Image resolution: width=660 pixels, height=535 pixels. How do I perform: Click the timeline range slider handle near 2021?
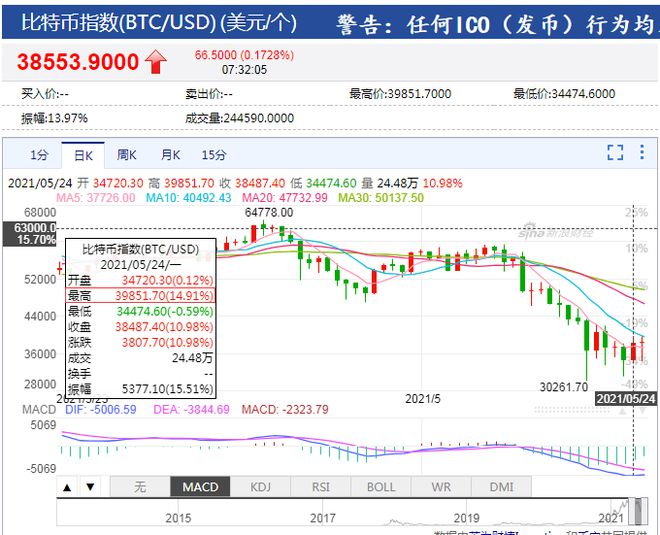[x=640, y=511]
